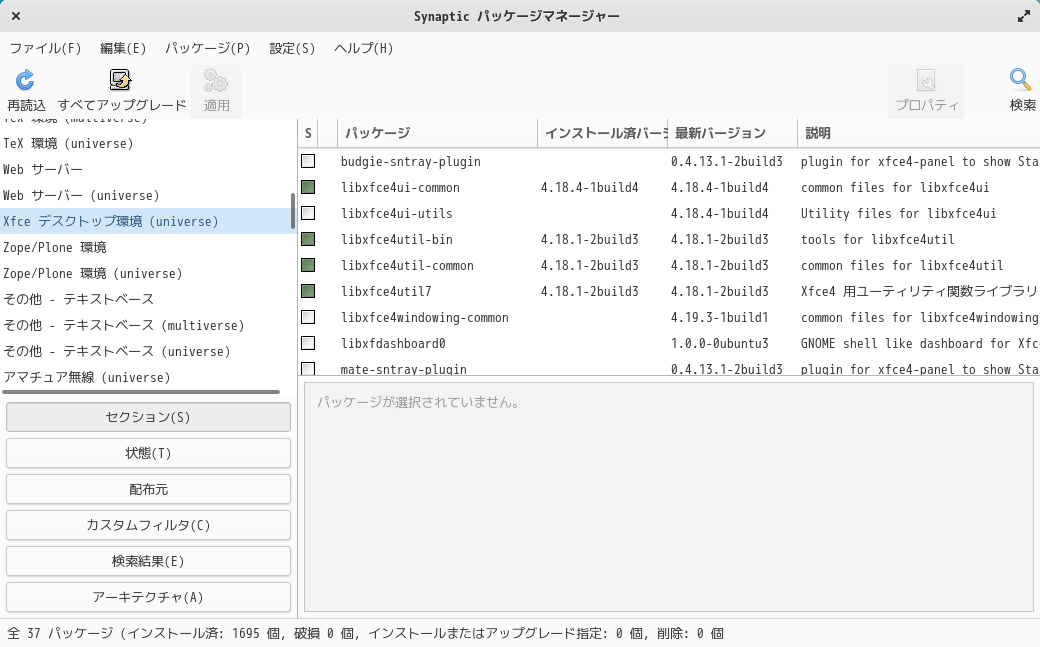Viewport: 1040px width, 647px height.
Task: Sort by the 説明 column header
Action: (x=919, y=133)
